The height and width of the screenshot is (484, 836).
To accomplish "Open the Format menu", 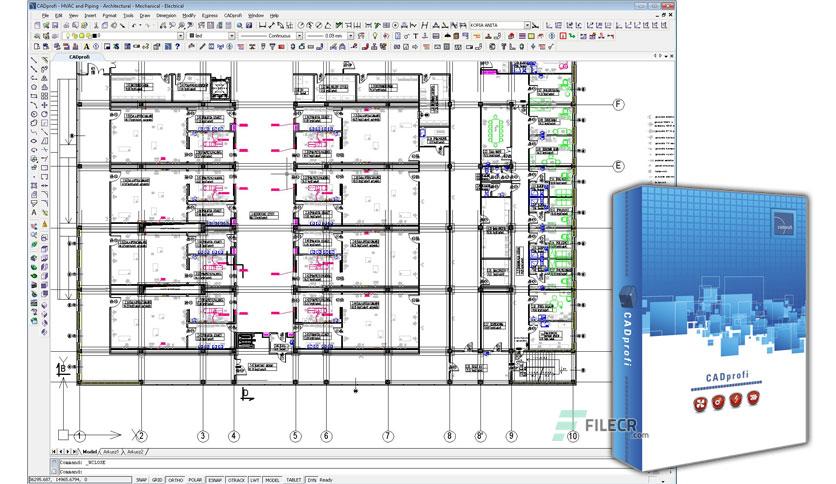I will click(110, 15).
